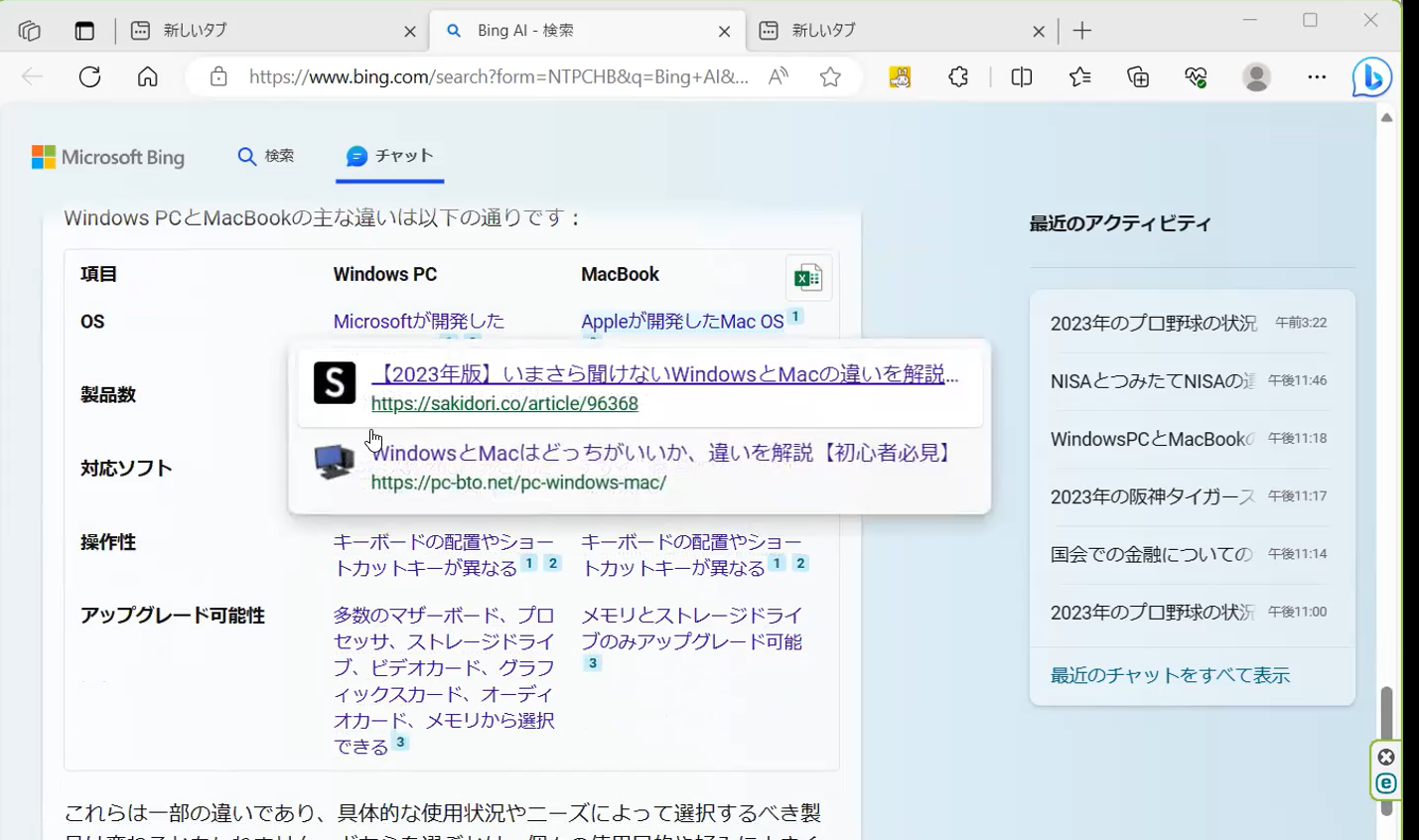This screenshot has height=840, width=1419.
Task: Open the profile avatar icon
Action: click(1257, 76)
